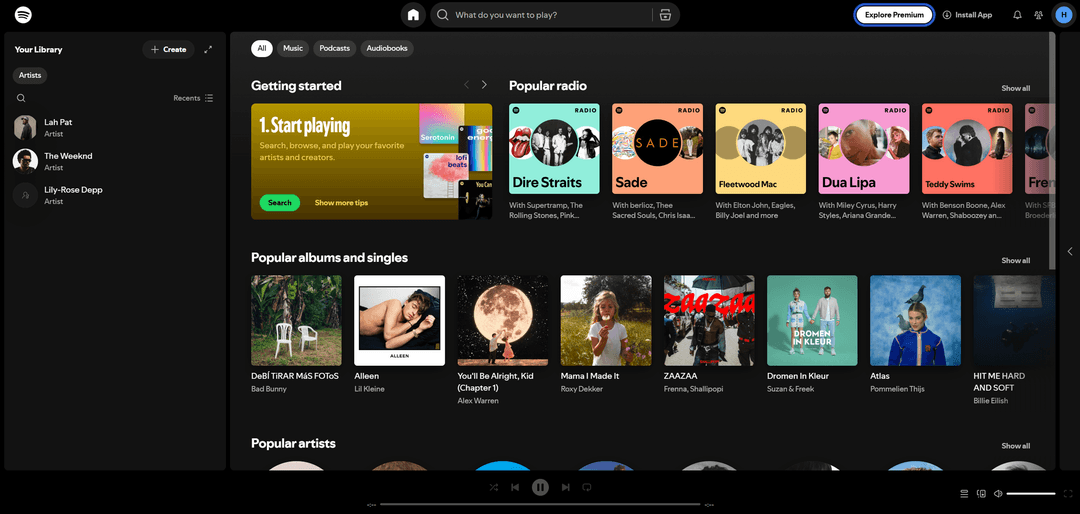The image size is (1080, 514).
Task: Open the Friend Activity icon
Action: click(1038, 14)
